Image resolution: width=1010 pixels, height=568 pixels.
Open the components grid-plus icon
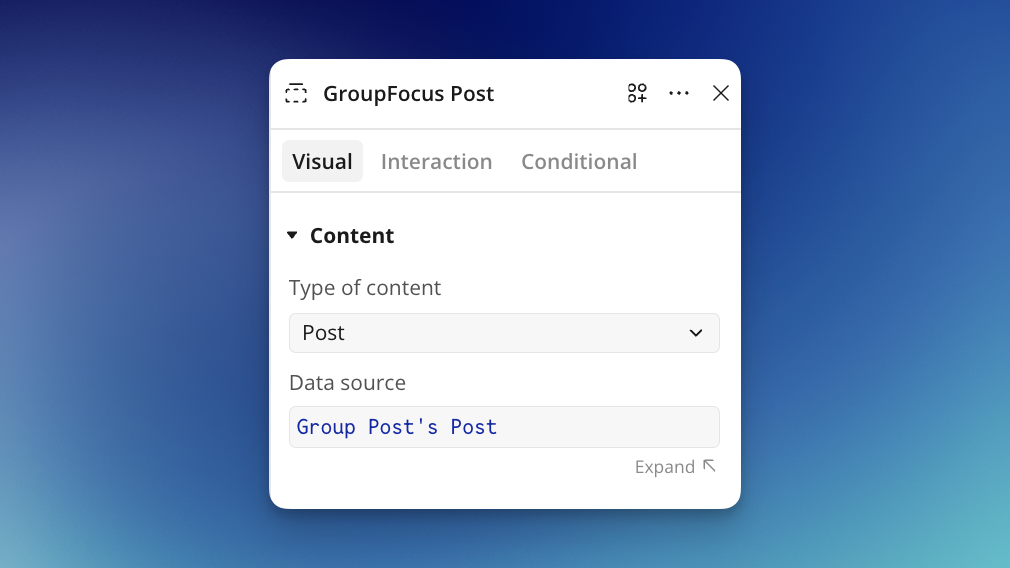click(637, 93)
